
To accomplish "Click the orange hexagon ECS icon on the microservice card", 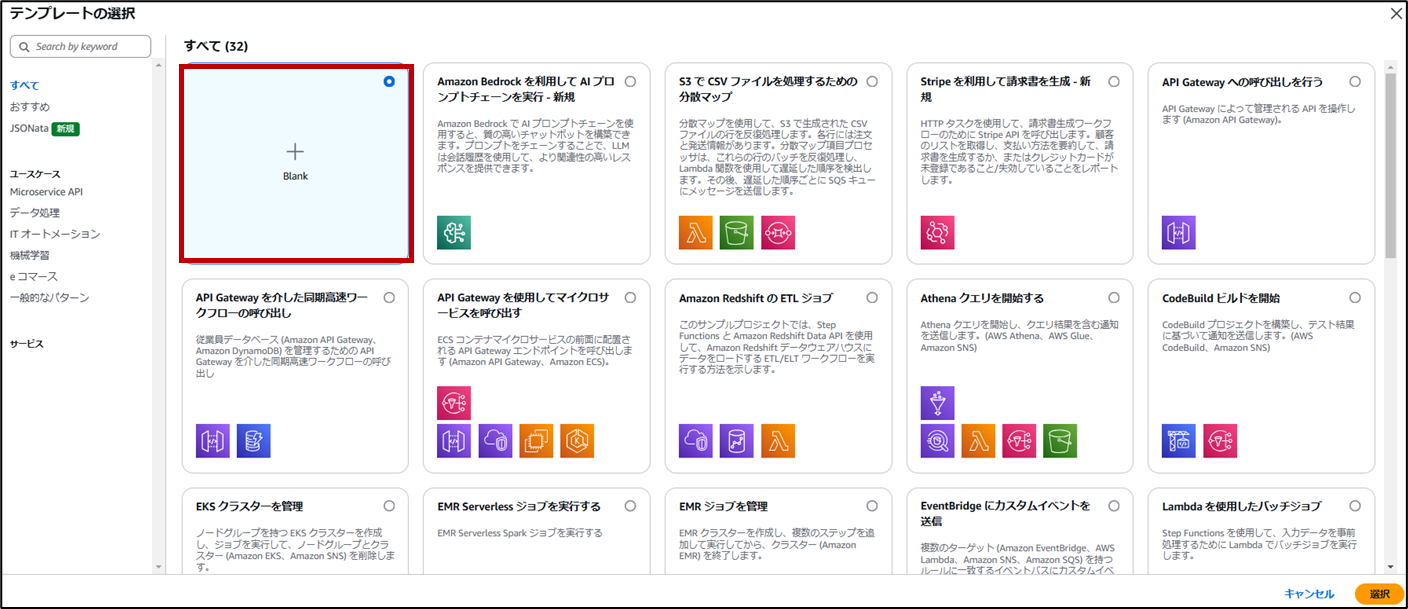I will [577, 441].
